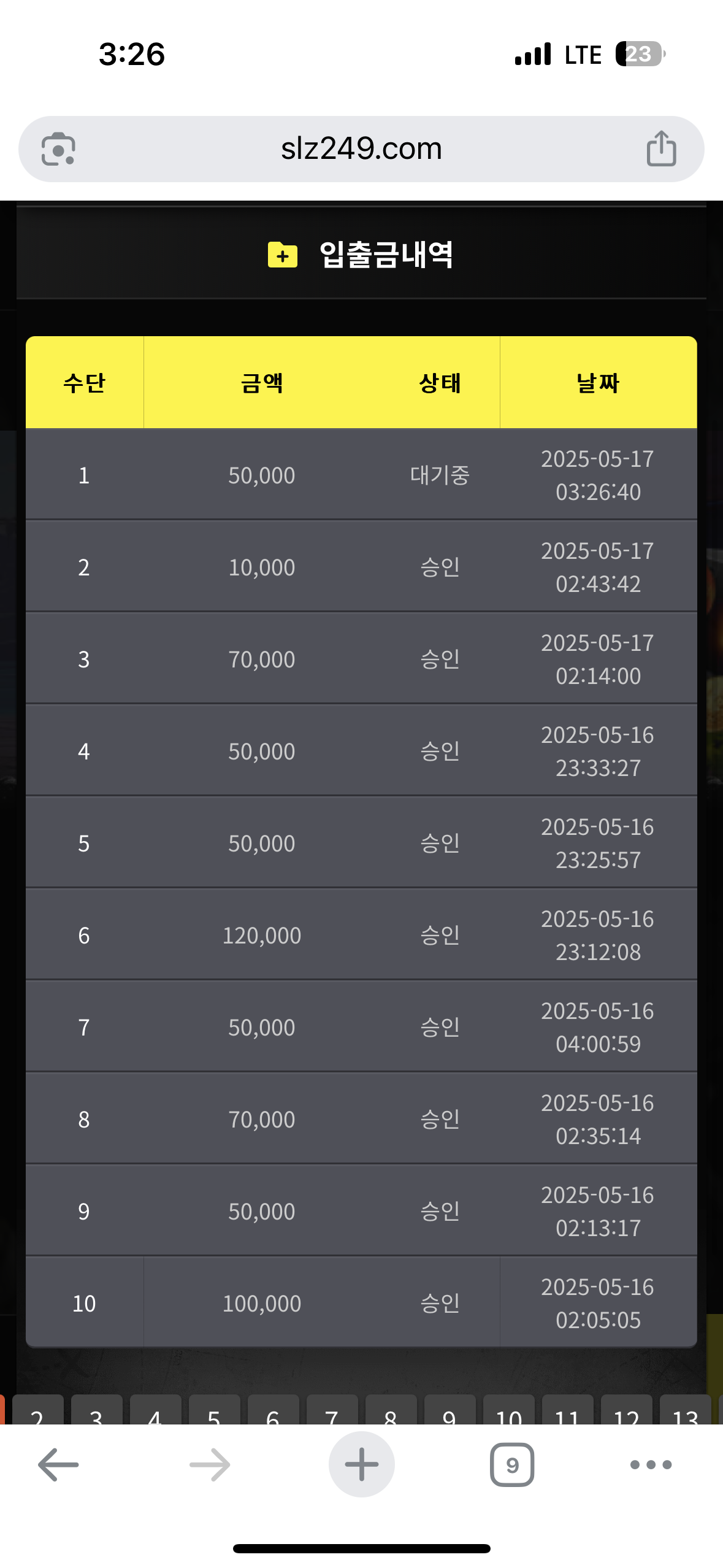The height and width of the screenshot is (1568, 723).
Task: Select the pending 대기중 transaction row
Action: pos(361,475)
